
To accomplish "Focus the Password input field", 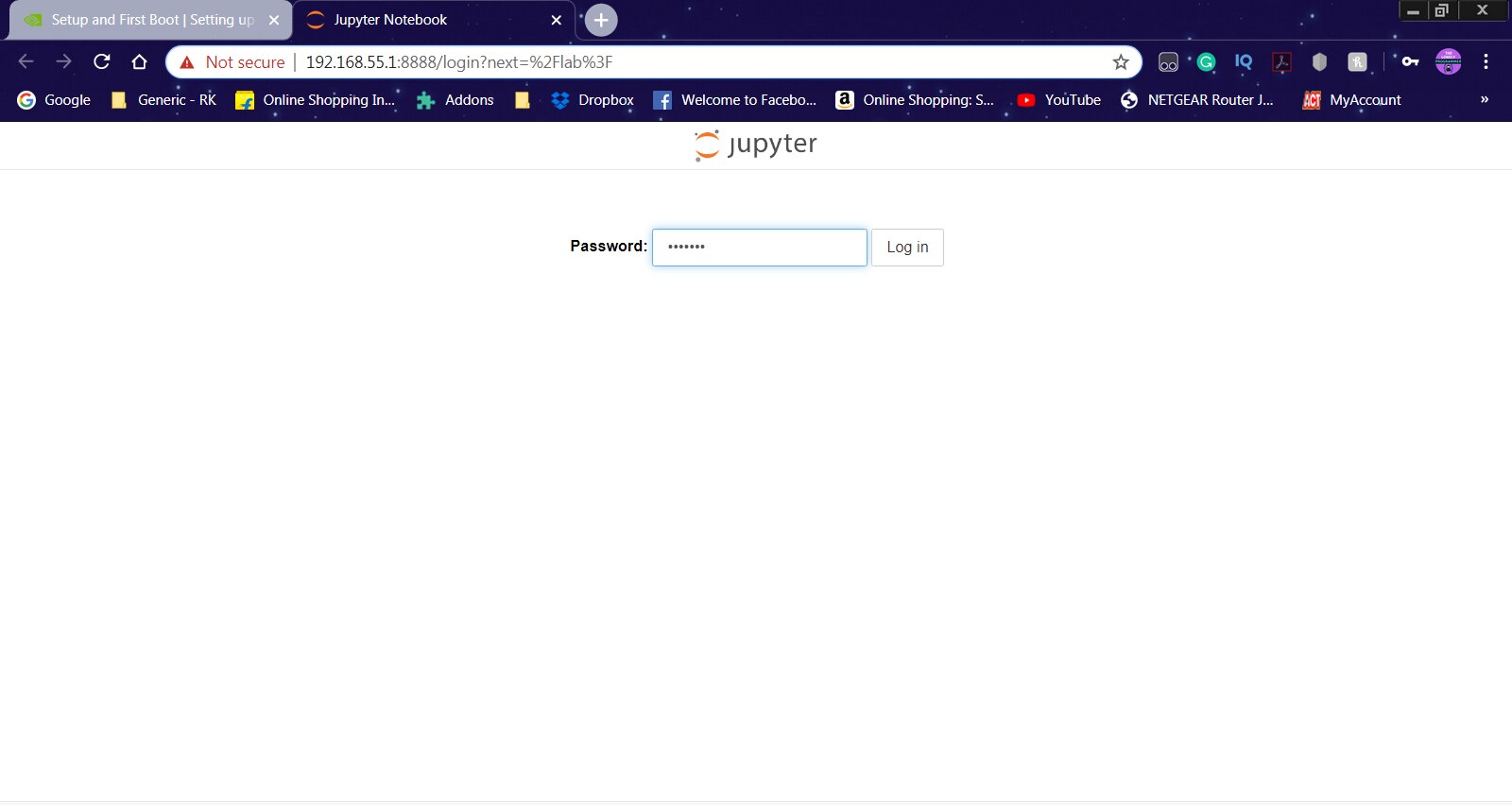I will 760,248.
